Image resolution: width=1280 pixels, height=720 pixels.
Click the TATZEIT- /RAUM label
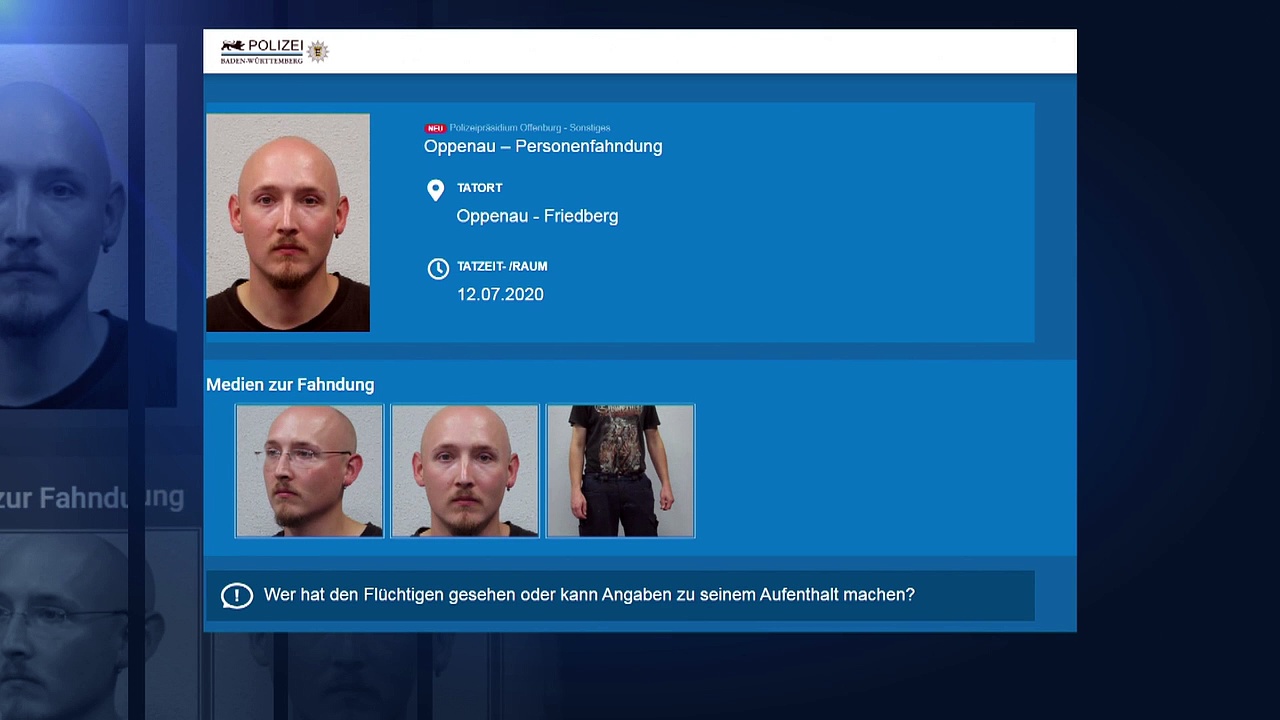click(502, 267)
